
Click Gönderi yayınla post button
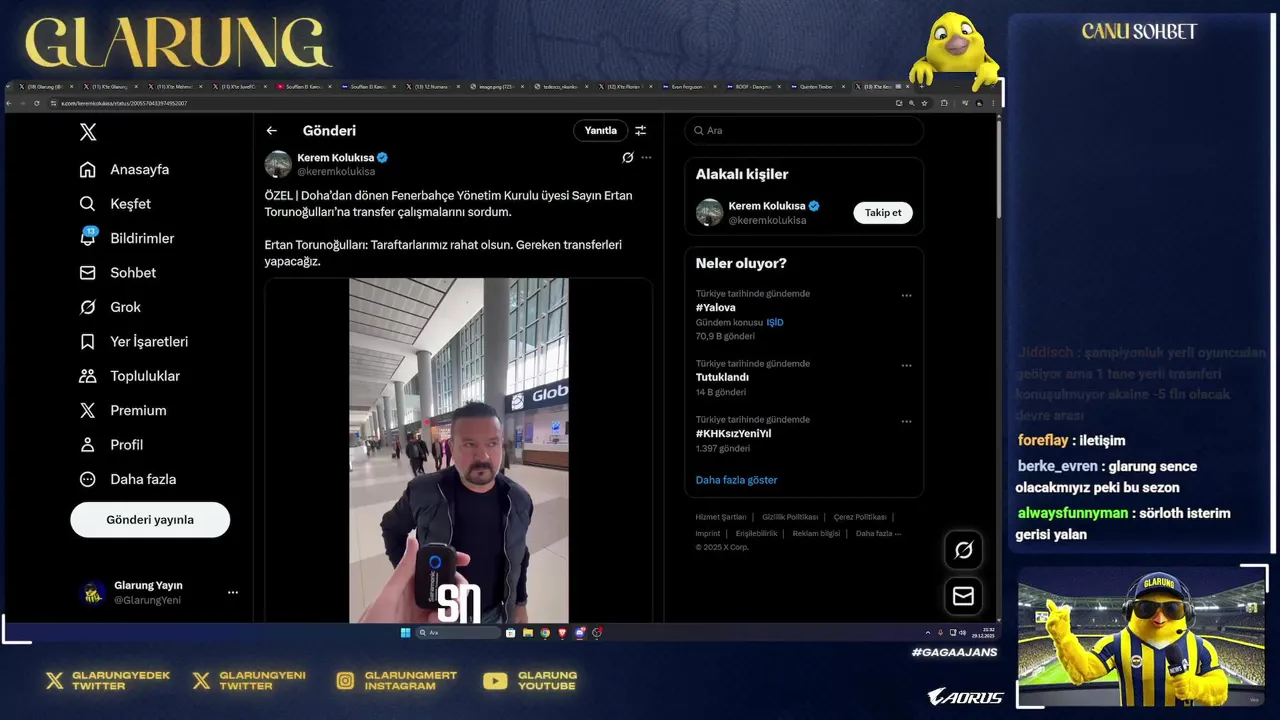pos(150,520)
